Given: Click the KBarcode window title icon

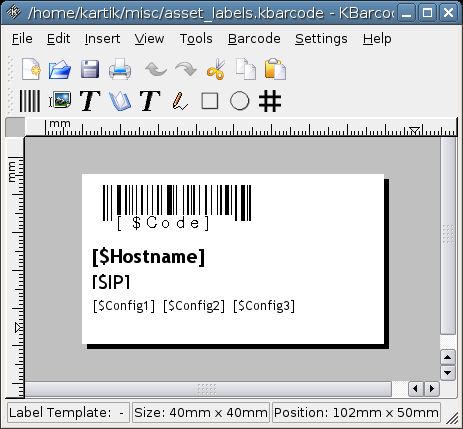Looking at the screenshot, I should [x=14, y=12].
